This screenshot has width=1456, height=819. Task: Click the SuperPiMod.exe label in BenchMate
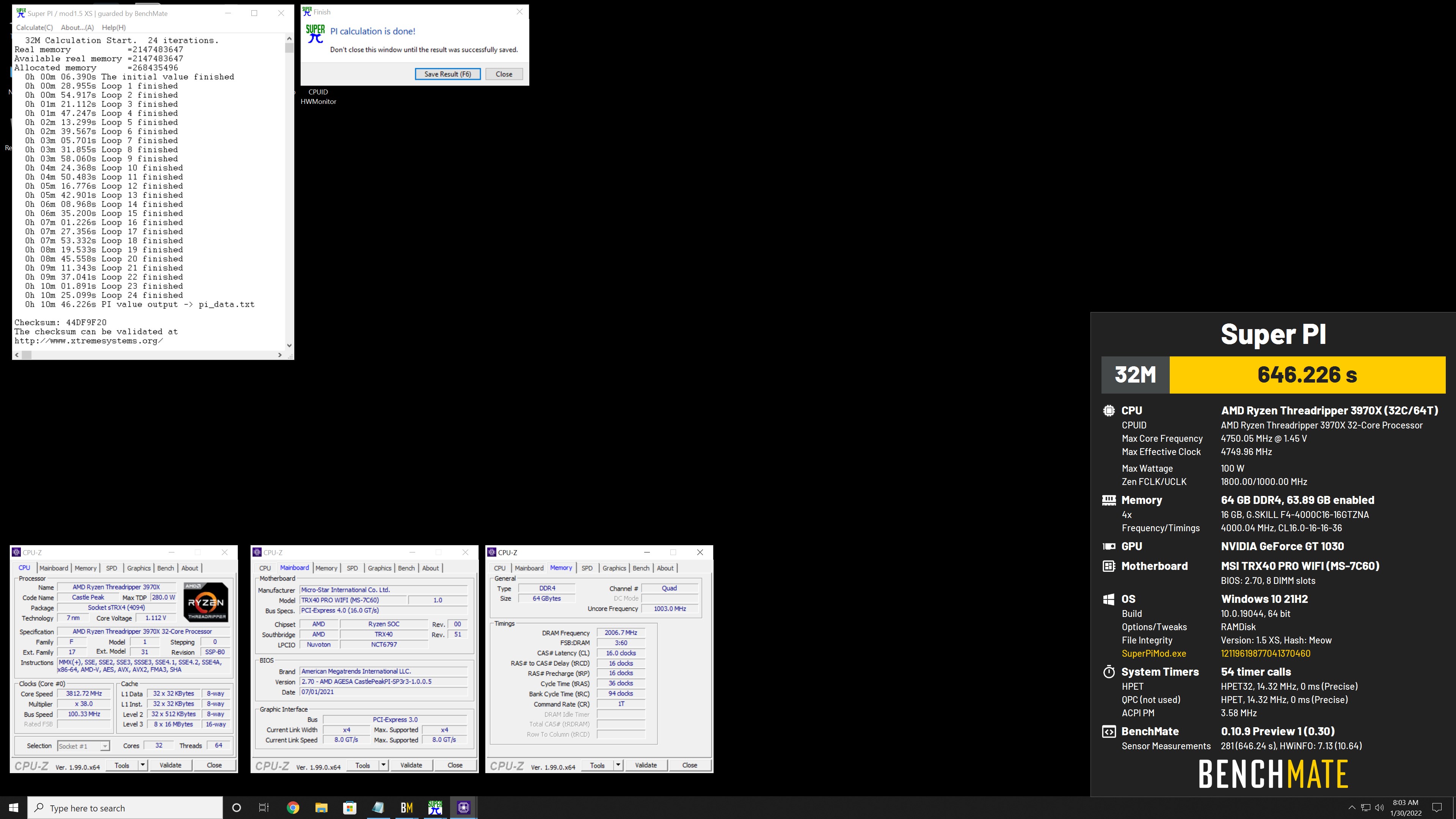[1153, 653]
